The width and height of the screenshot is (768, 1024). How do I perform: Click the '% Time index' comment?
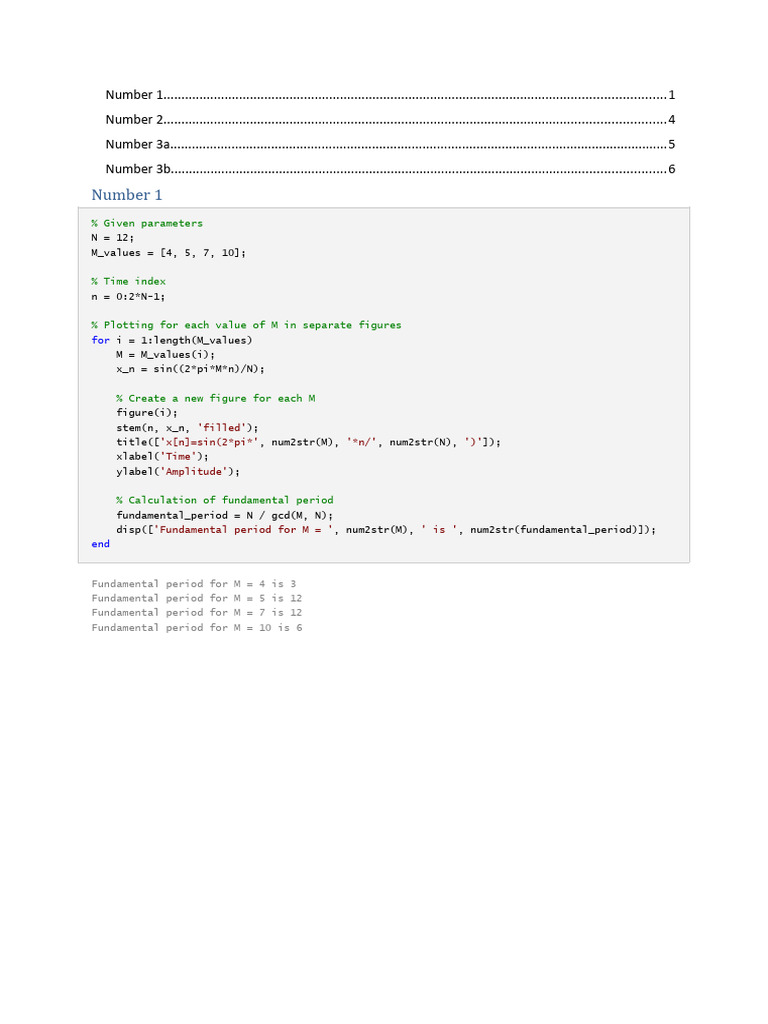click(129, 281)
